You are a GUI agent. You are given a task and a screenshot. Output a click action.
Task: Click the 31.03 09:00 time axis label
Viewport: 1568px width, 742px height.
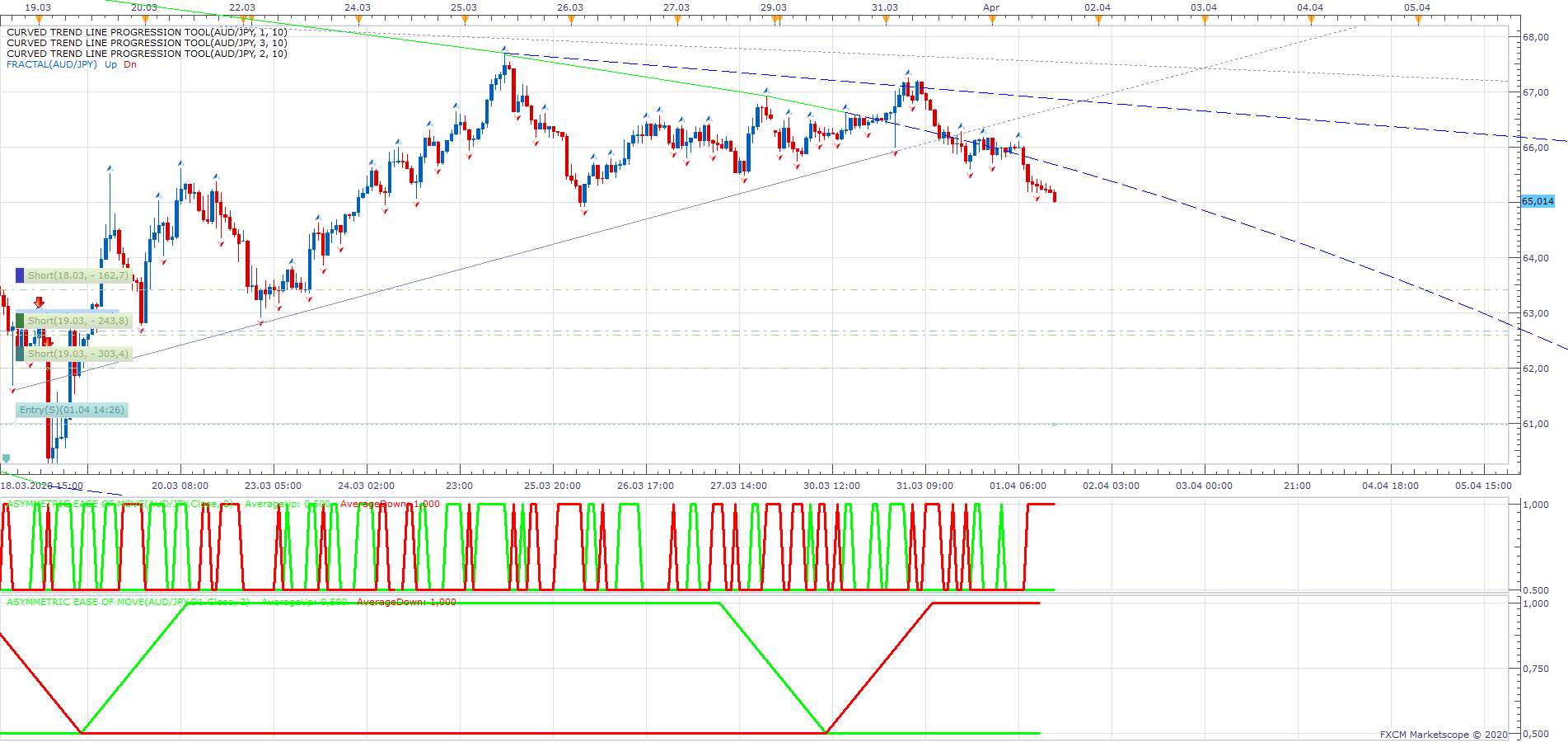[x=925, y=486]
